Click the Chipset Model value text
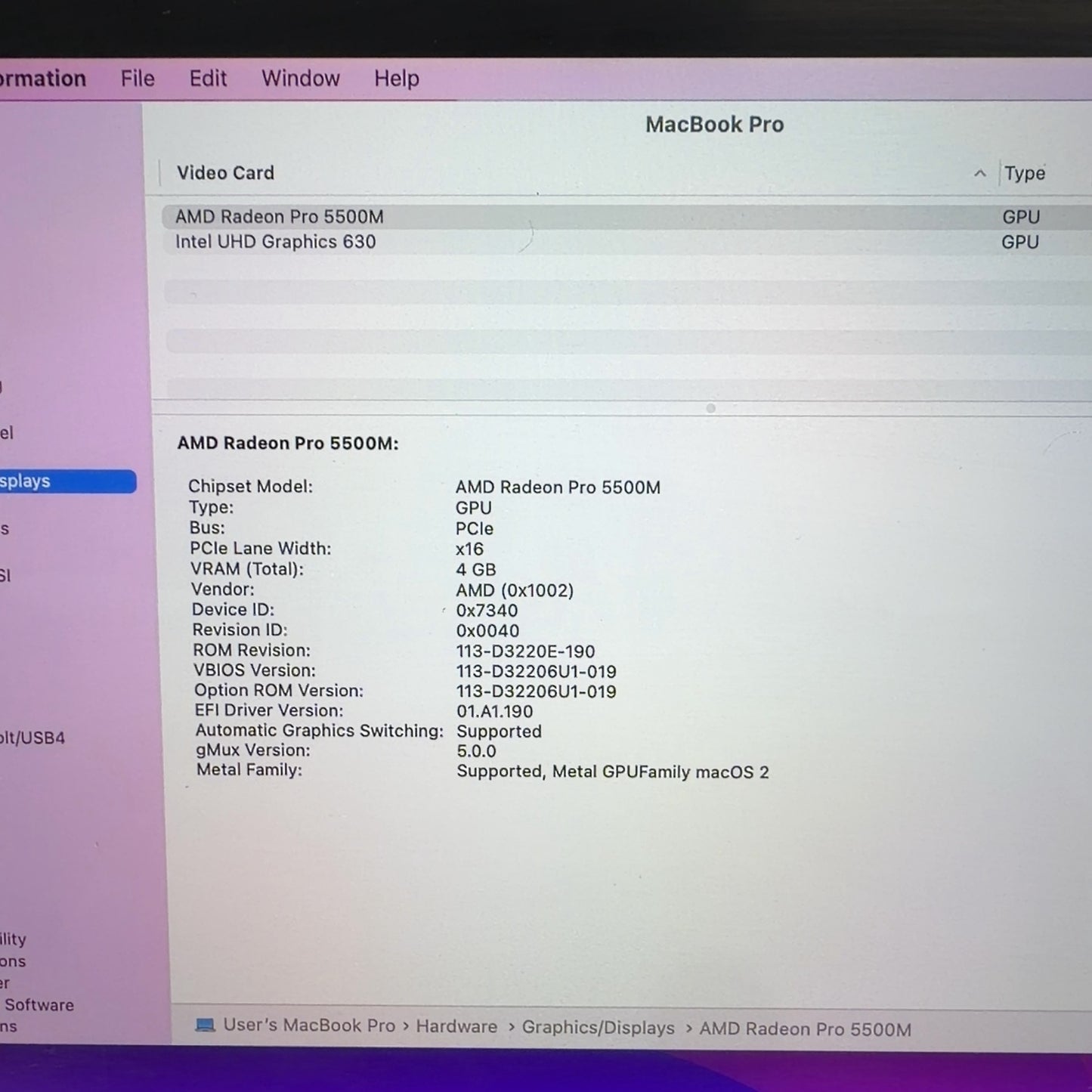This screenshot has height=1092, width=1092. coord(558,487)
